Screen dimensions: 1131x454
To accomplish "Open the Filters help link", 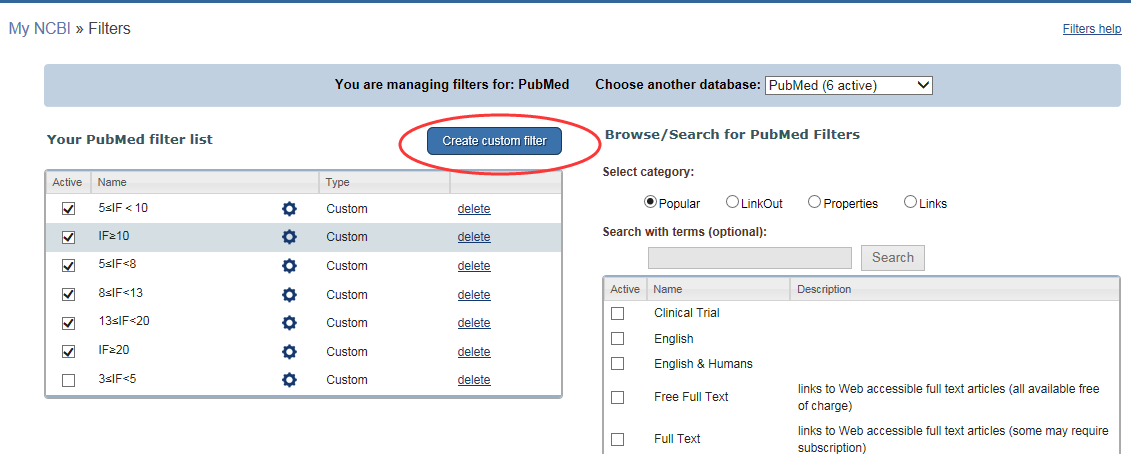I will (1091, 29).
